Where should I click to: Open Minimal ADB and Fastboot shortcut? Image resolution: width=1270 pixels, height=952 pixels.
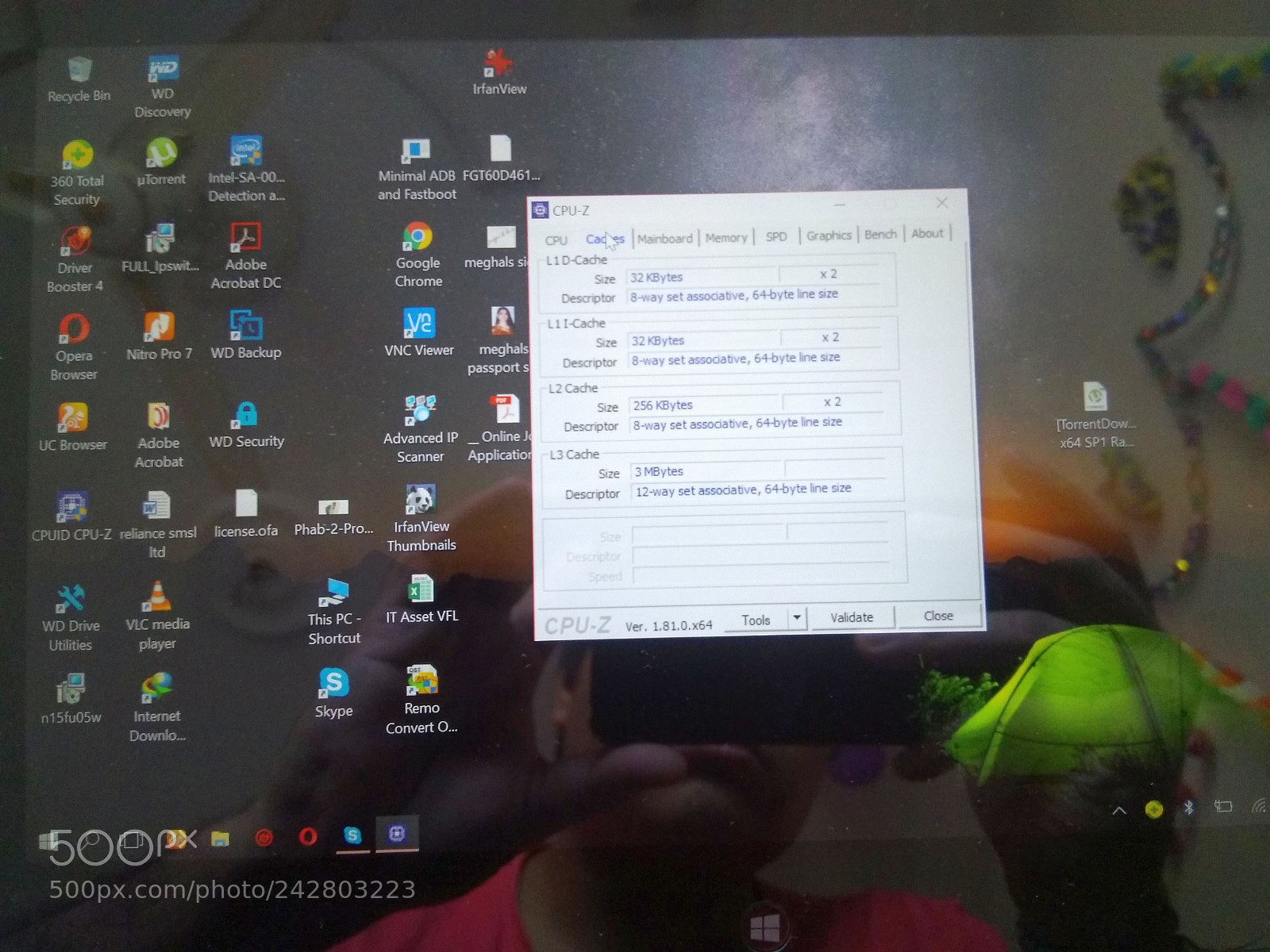click(417, 170)
